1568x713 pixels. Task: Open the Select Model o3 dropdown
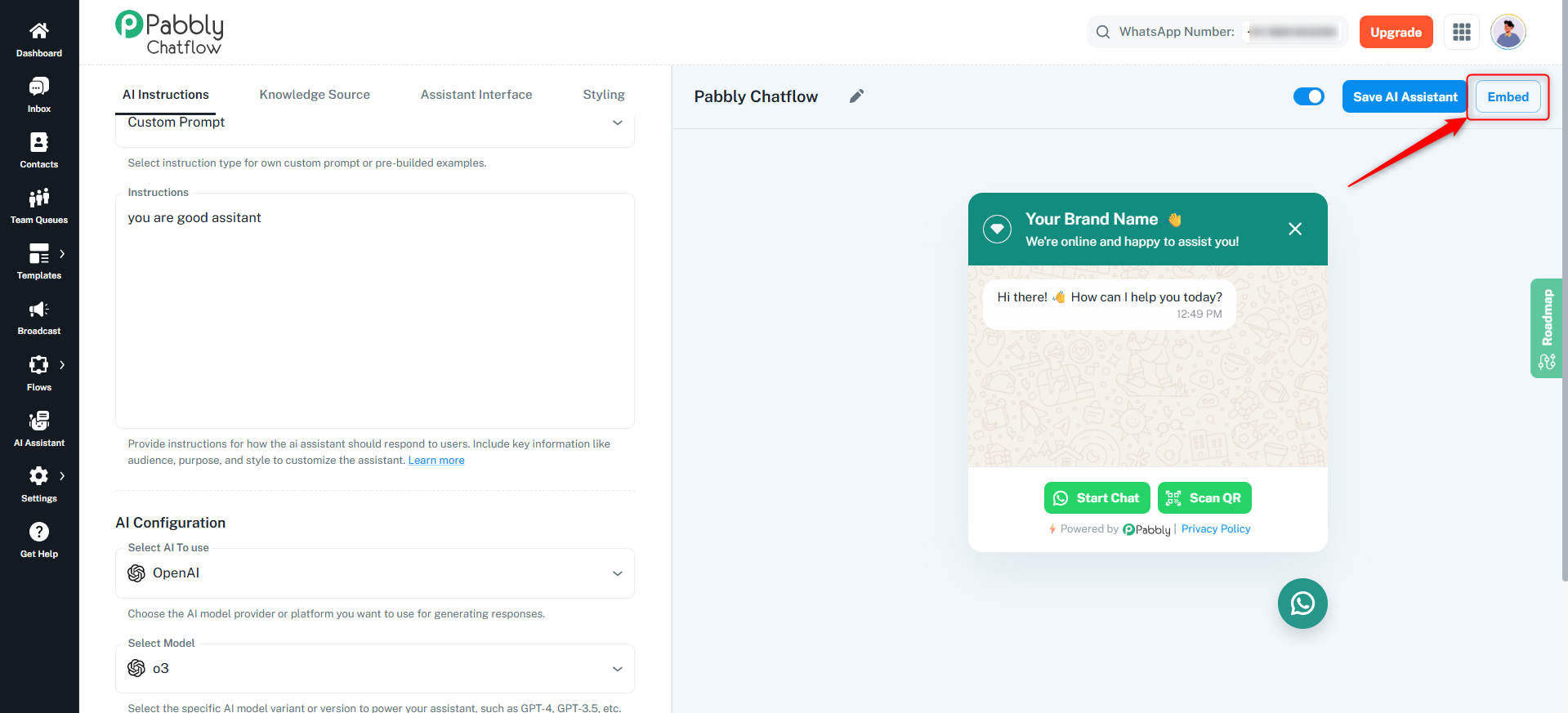[x=375, y=669]
